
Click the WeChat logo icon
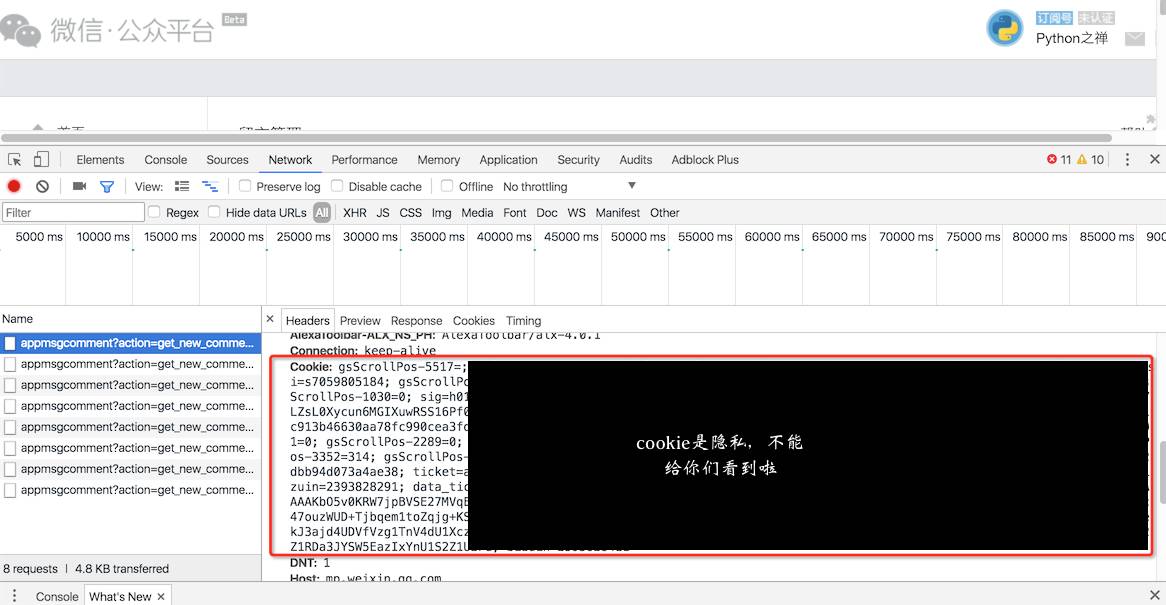tap(20, 30)
